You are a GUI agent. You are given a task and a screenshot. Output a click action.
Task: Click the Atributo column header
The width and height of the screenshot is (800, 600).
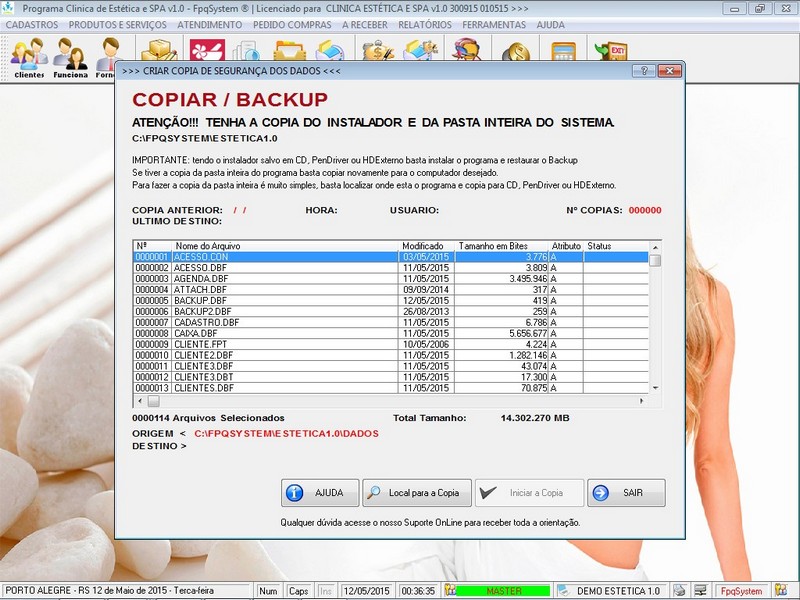pyautogui.click(x=566, y=246)
